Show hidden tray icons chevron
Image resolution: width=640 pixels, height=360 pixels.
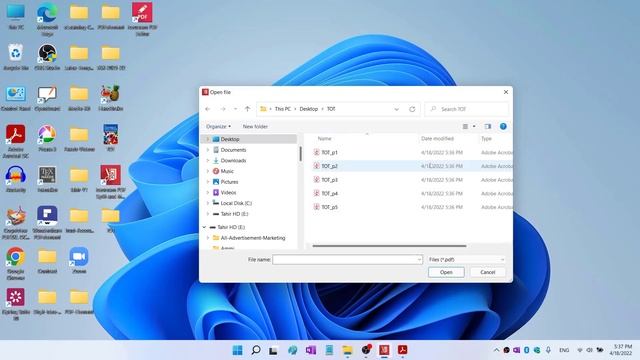tap(496, 350)
